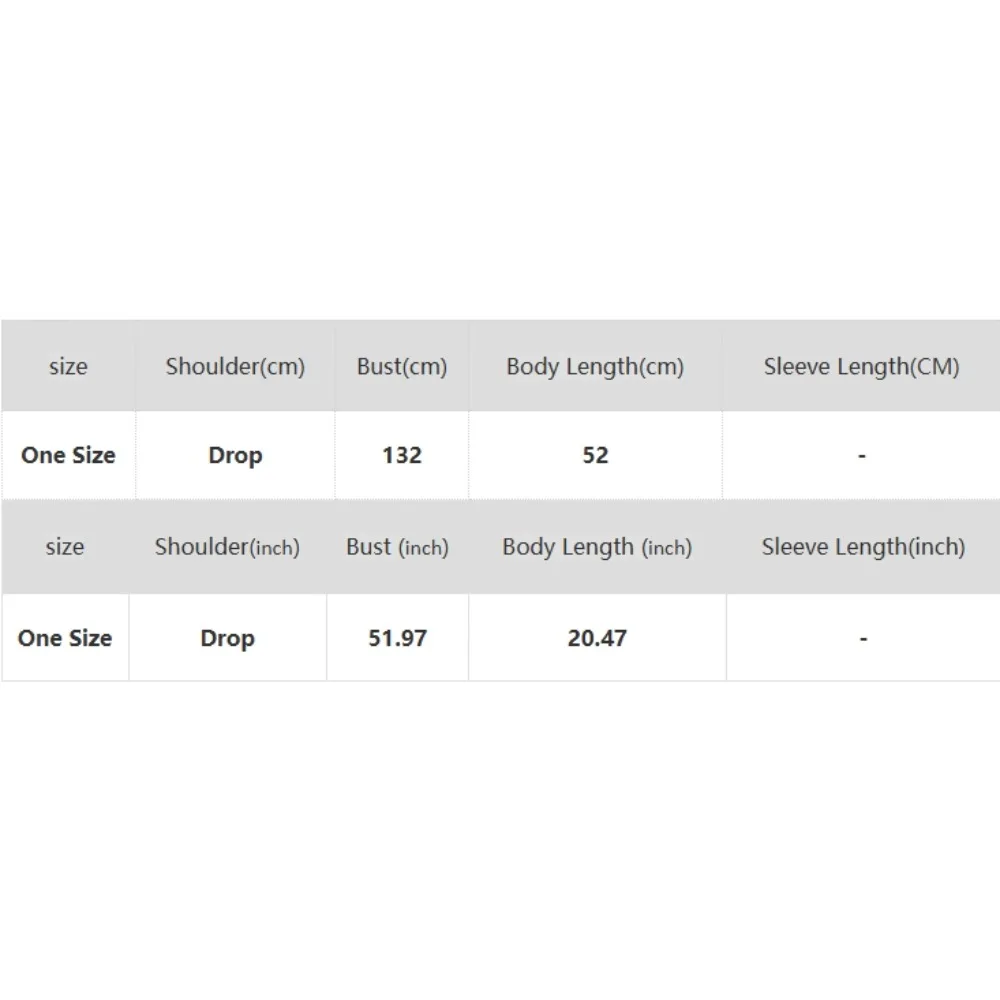
Task: Click the dash under Sleeve Length(CM)
Action: 861,456
